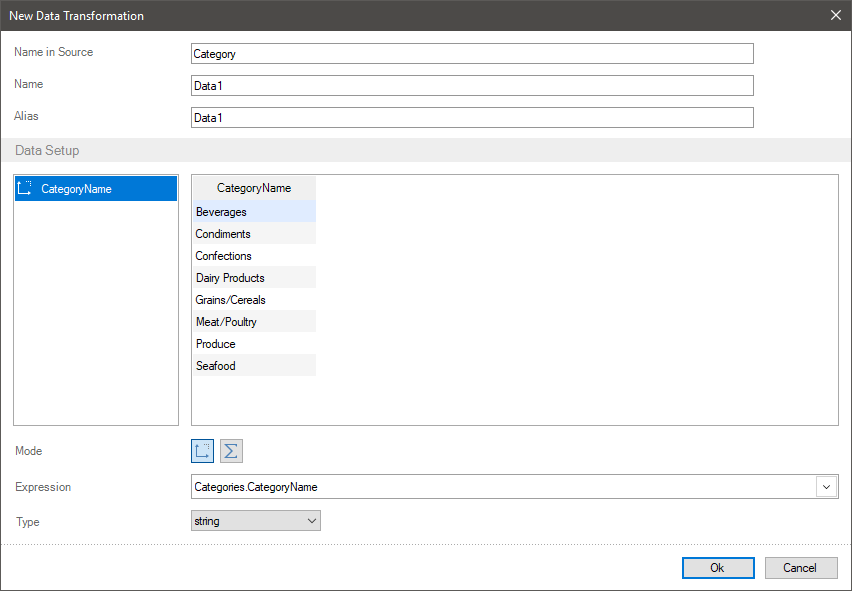Select the Grains/Cereals row

[254, 300]
